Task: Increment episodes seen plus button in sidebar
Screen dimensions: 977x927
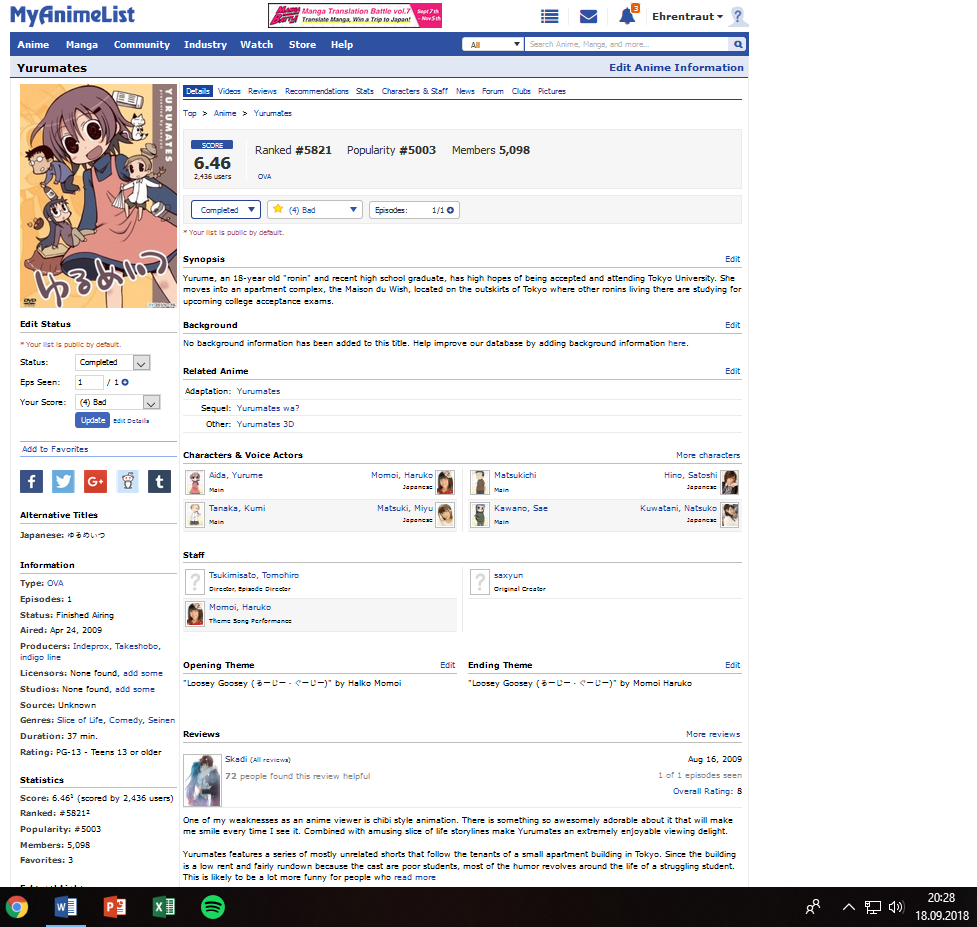Action: point(125,383)
